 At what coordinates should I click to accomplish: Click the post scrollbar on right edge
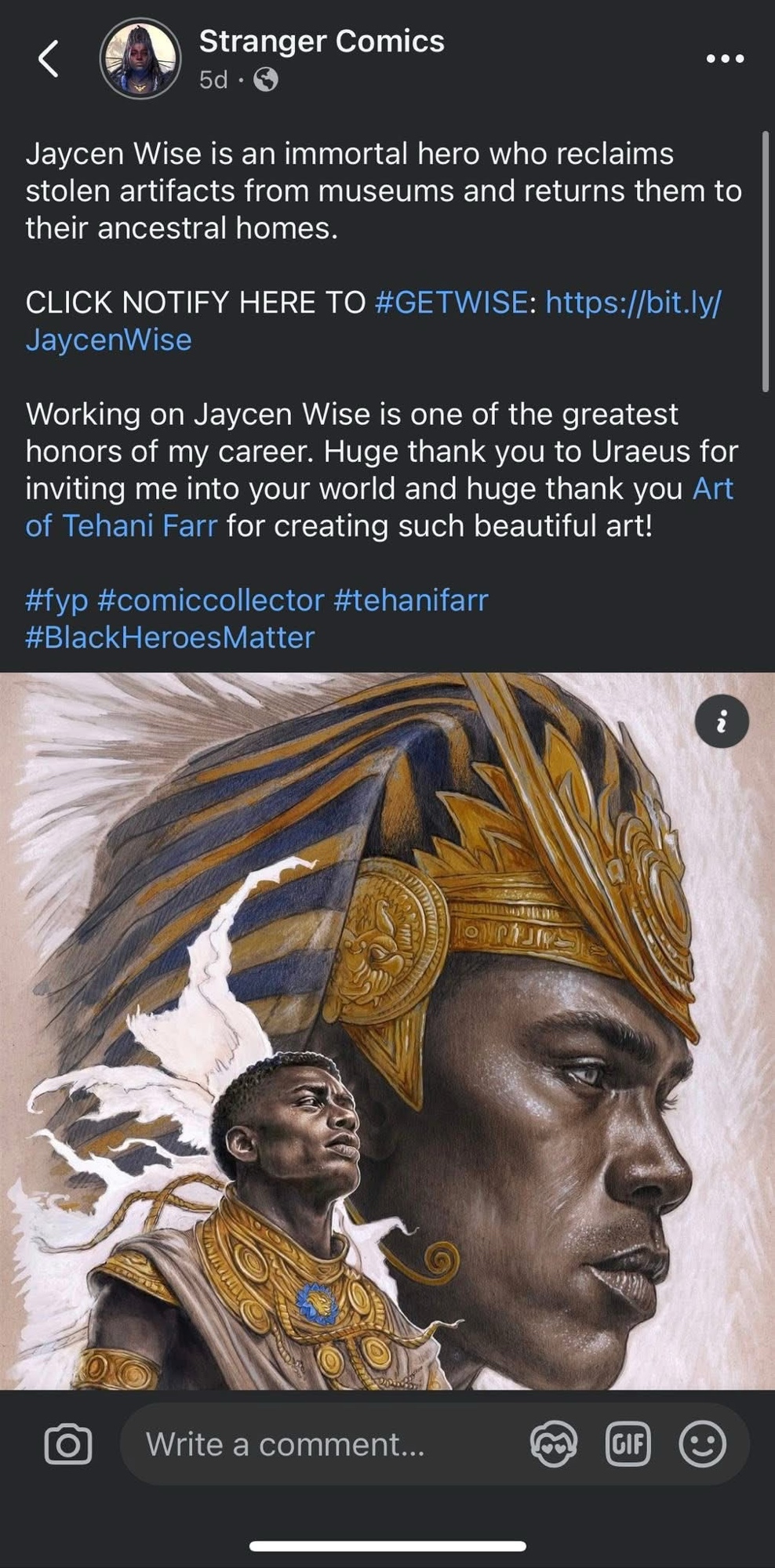click(x=766, y=261)
